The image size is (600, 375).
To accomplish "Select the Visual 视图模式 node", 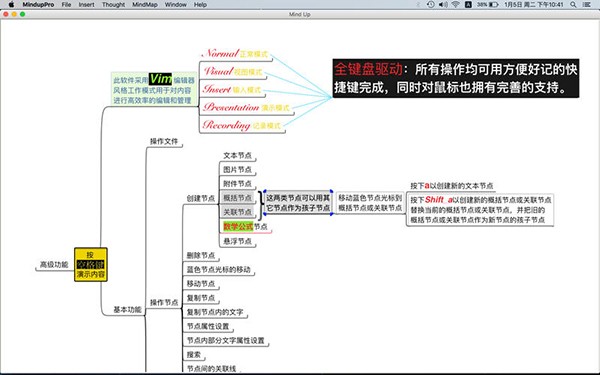I will [x=233, y=71].
